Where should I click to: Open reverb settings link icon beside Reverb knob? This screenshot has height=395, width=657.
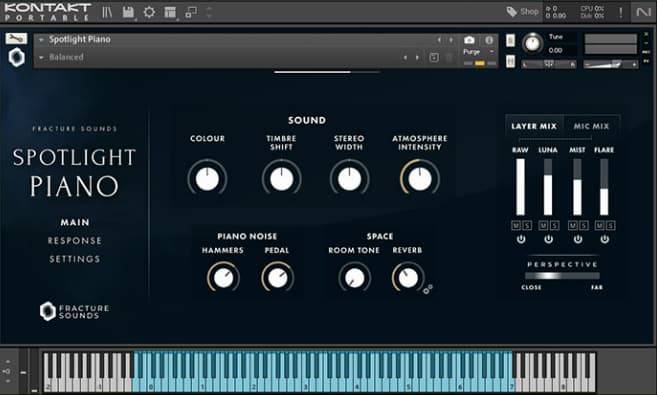pyautogui.click(x=428, y=289)
